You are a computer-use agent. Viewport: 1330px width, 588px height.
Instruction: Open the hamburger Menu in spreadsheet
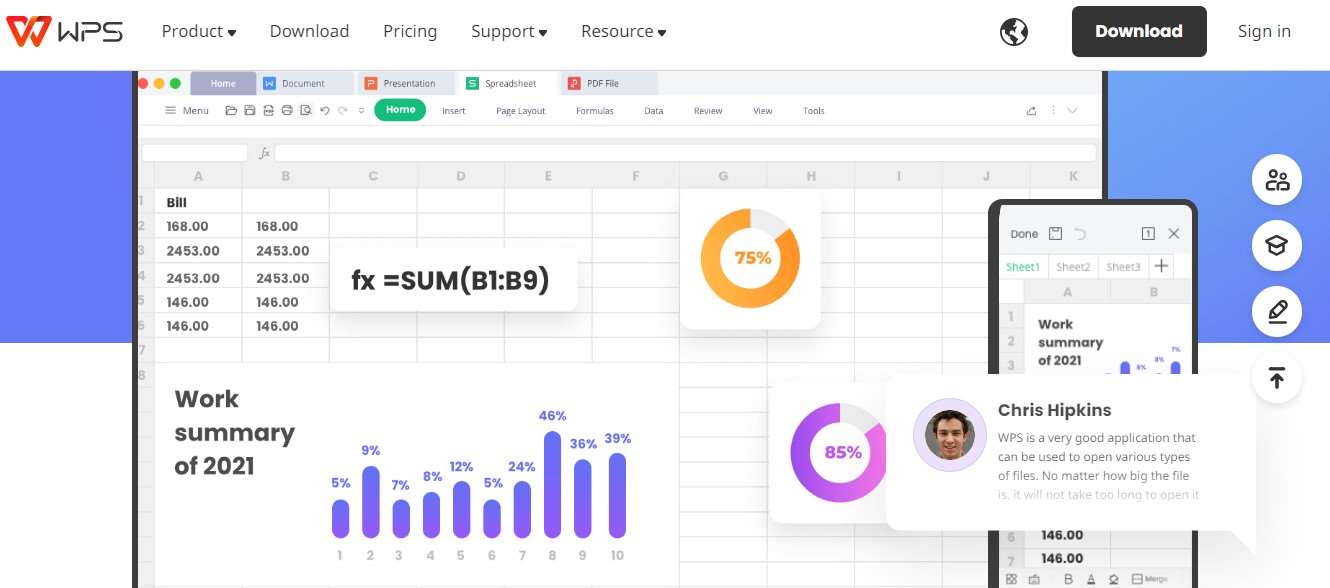point(187,110)
